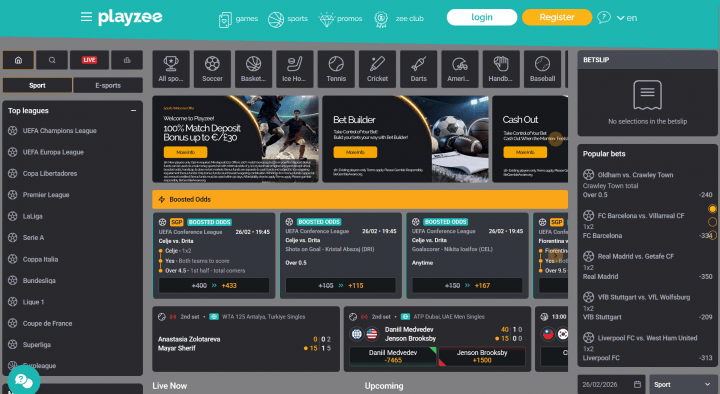This screenshot has width=720, height=394.
Task: Click the login button
Action: click(482, 17)
